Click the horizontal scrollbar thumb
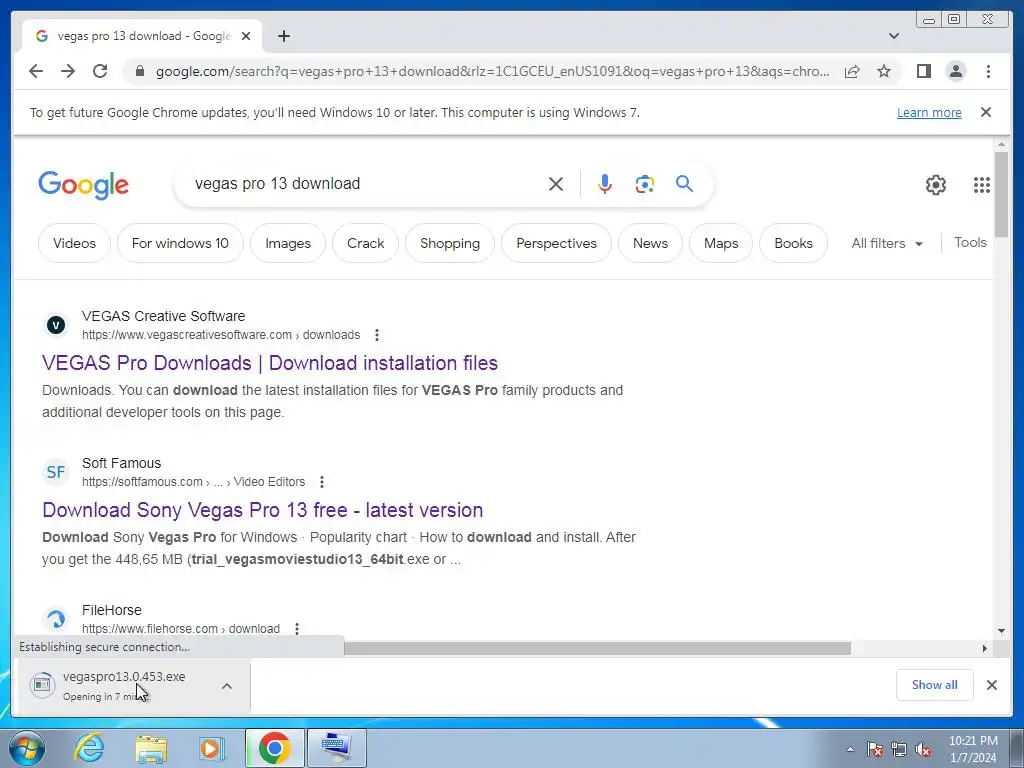Image resolution: width=1024 pixels, height=768 pixels. click(597, 648)
